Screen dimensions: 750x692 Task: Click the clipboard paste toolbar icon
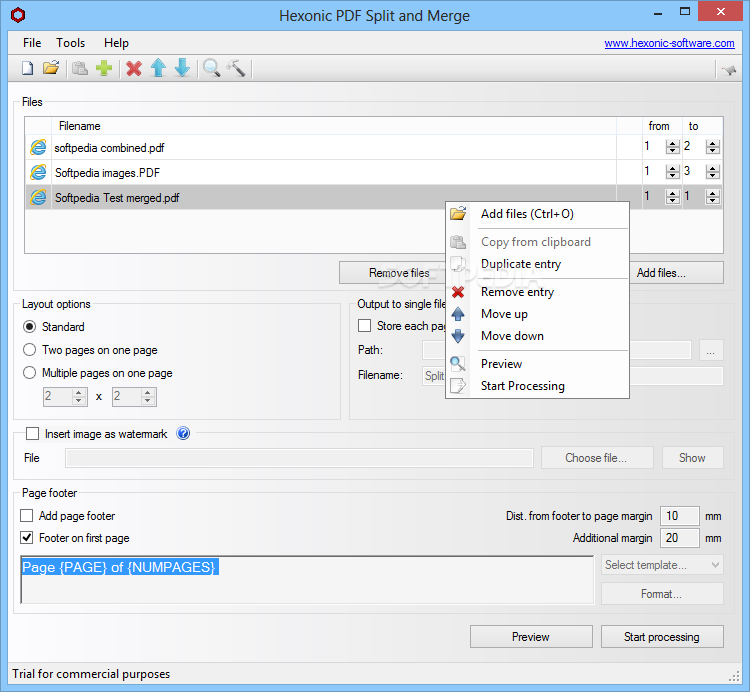80,68
